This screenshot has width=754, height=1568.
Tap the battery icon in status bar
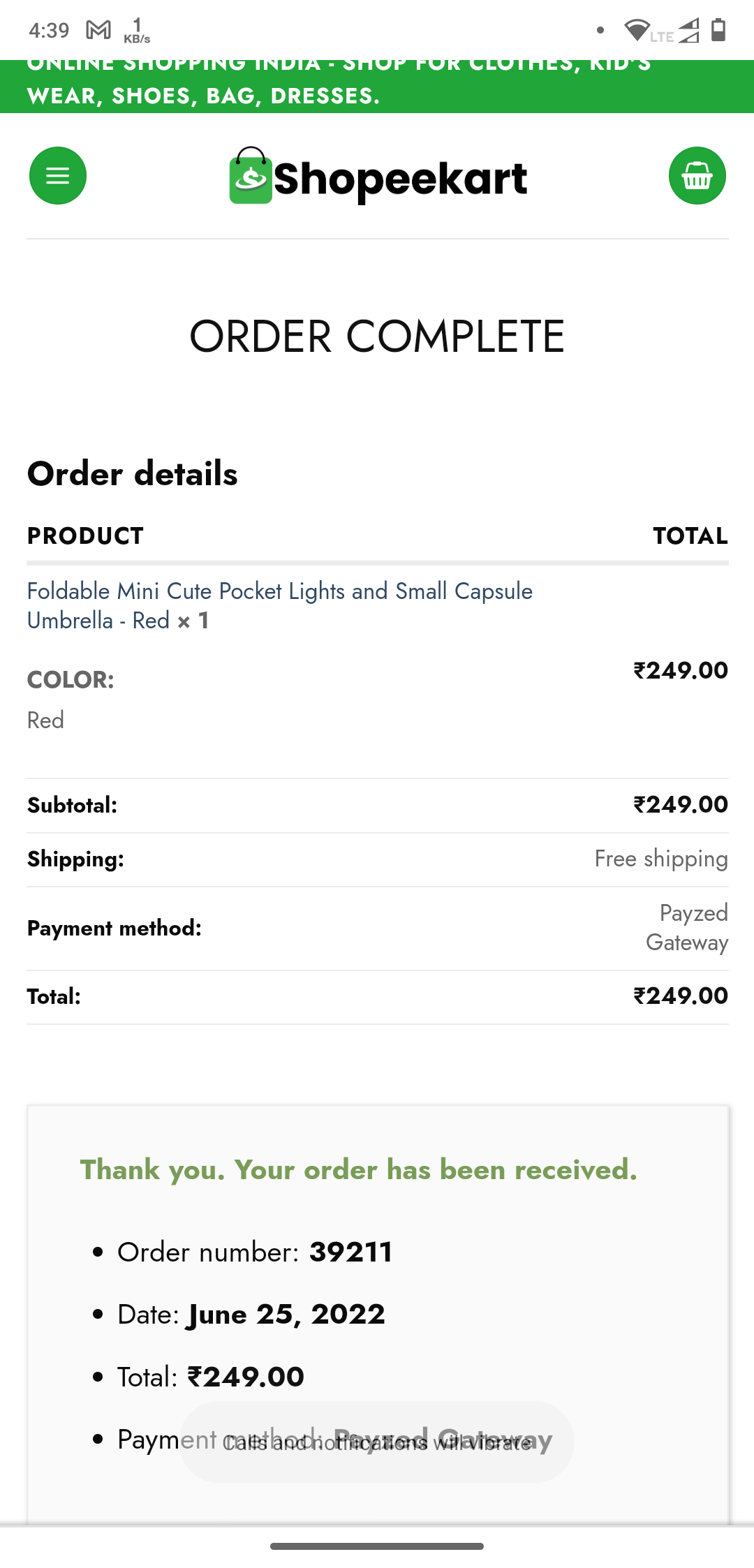(718, 30)
